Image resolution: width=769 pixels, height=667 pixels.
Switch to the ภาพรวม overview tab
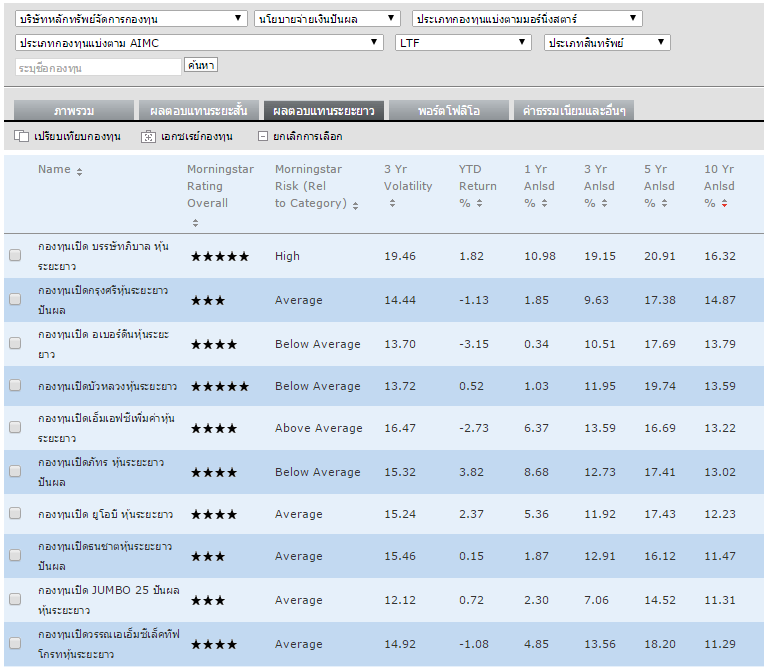tap(74, 110)
